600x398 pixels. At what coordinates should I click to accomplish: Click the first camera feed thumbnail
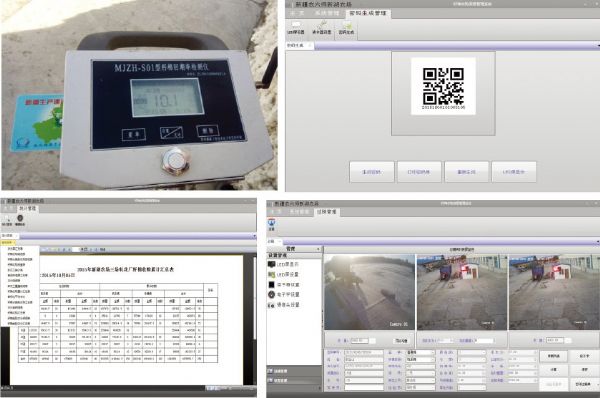coord(369,292)
